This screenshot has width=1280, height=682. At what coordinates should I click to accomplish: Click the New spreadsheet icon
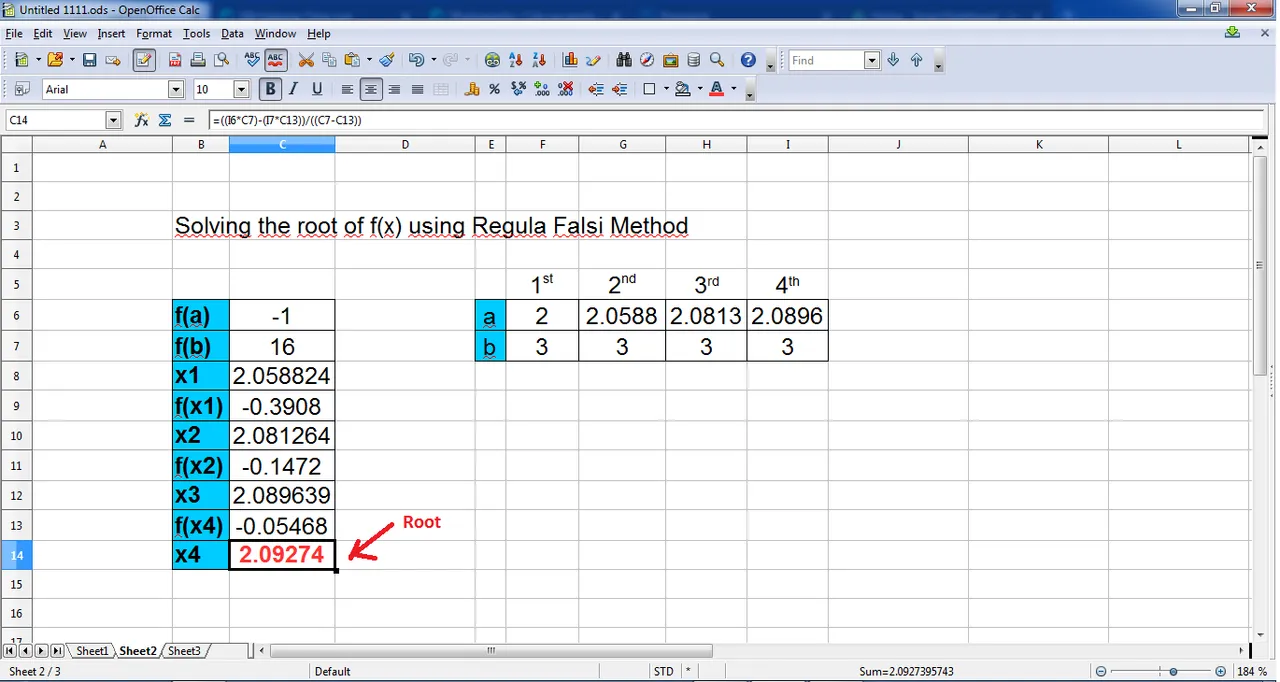point(20,61)
